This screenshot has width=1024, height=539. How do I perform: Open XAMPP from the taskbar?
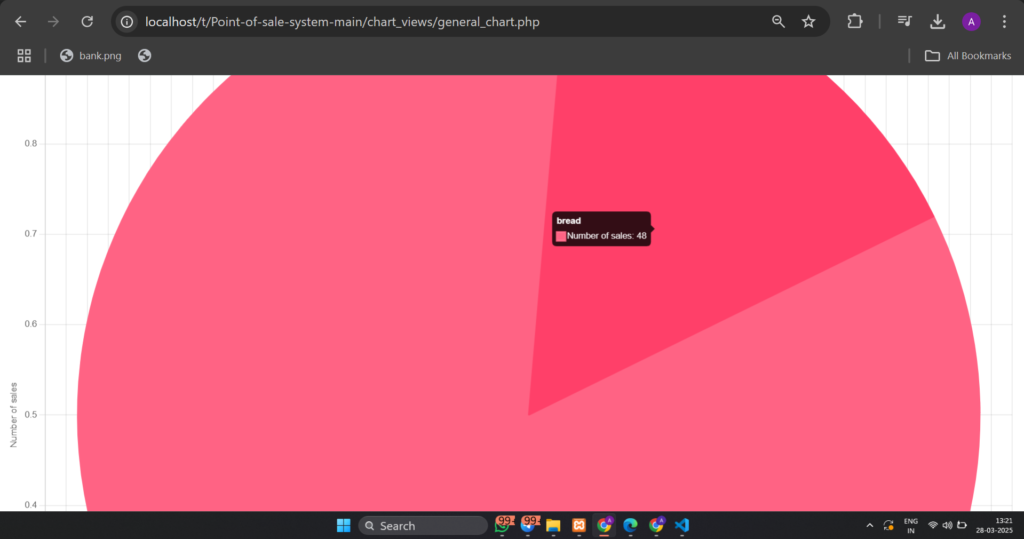pos(579,525)
